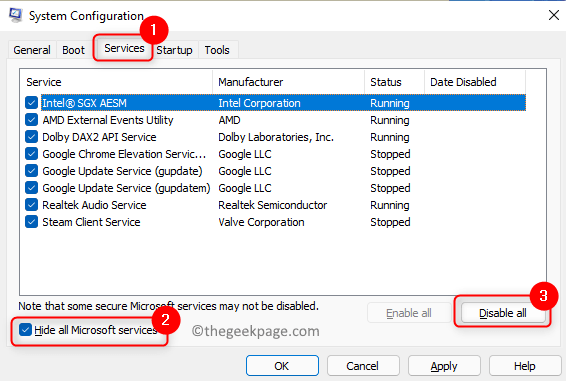The image size is (566, 381).
Task: Open the Boot tab
Action: point(73,50)
